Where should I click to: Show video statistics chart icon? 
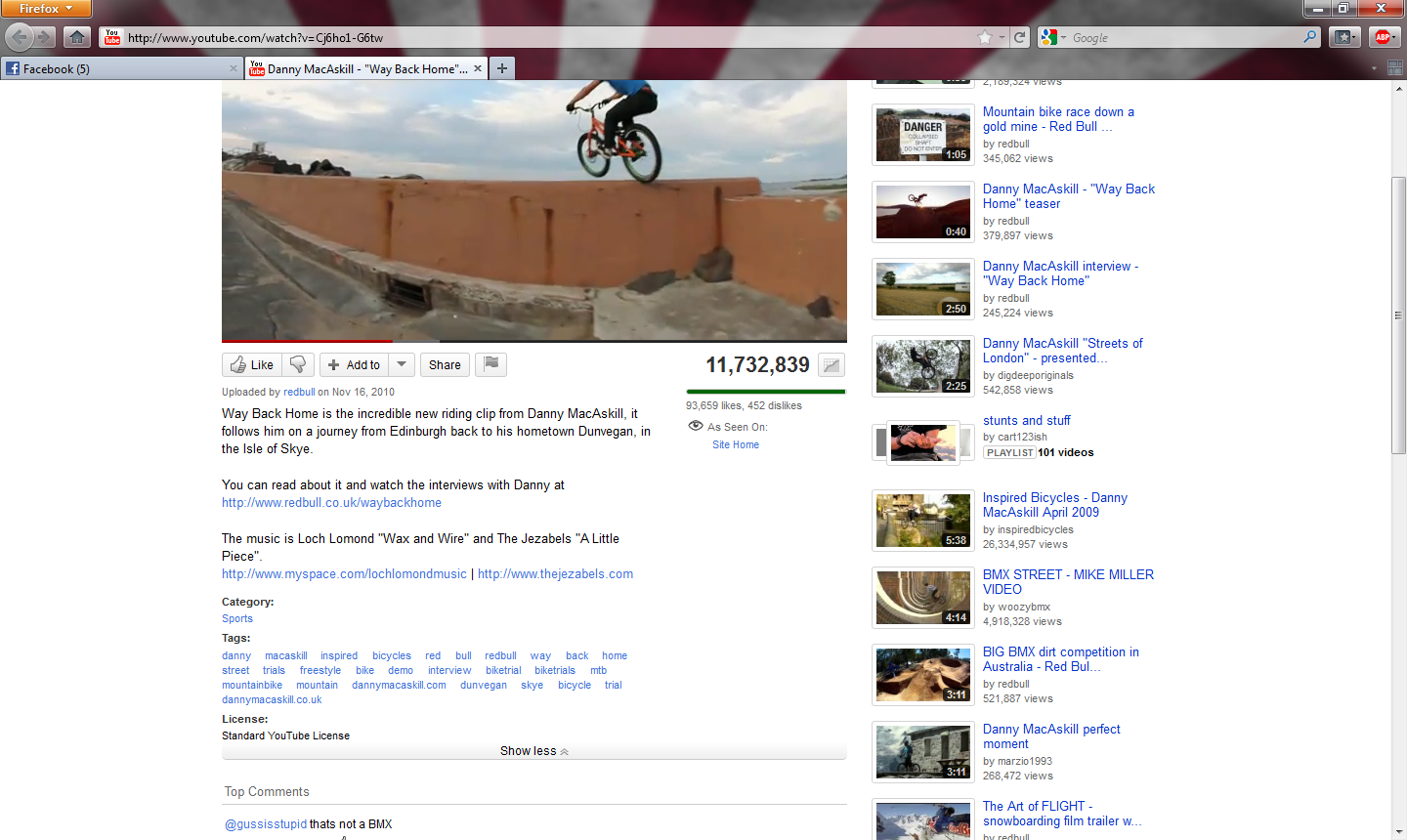click(831, 365)
